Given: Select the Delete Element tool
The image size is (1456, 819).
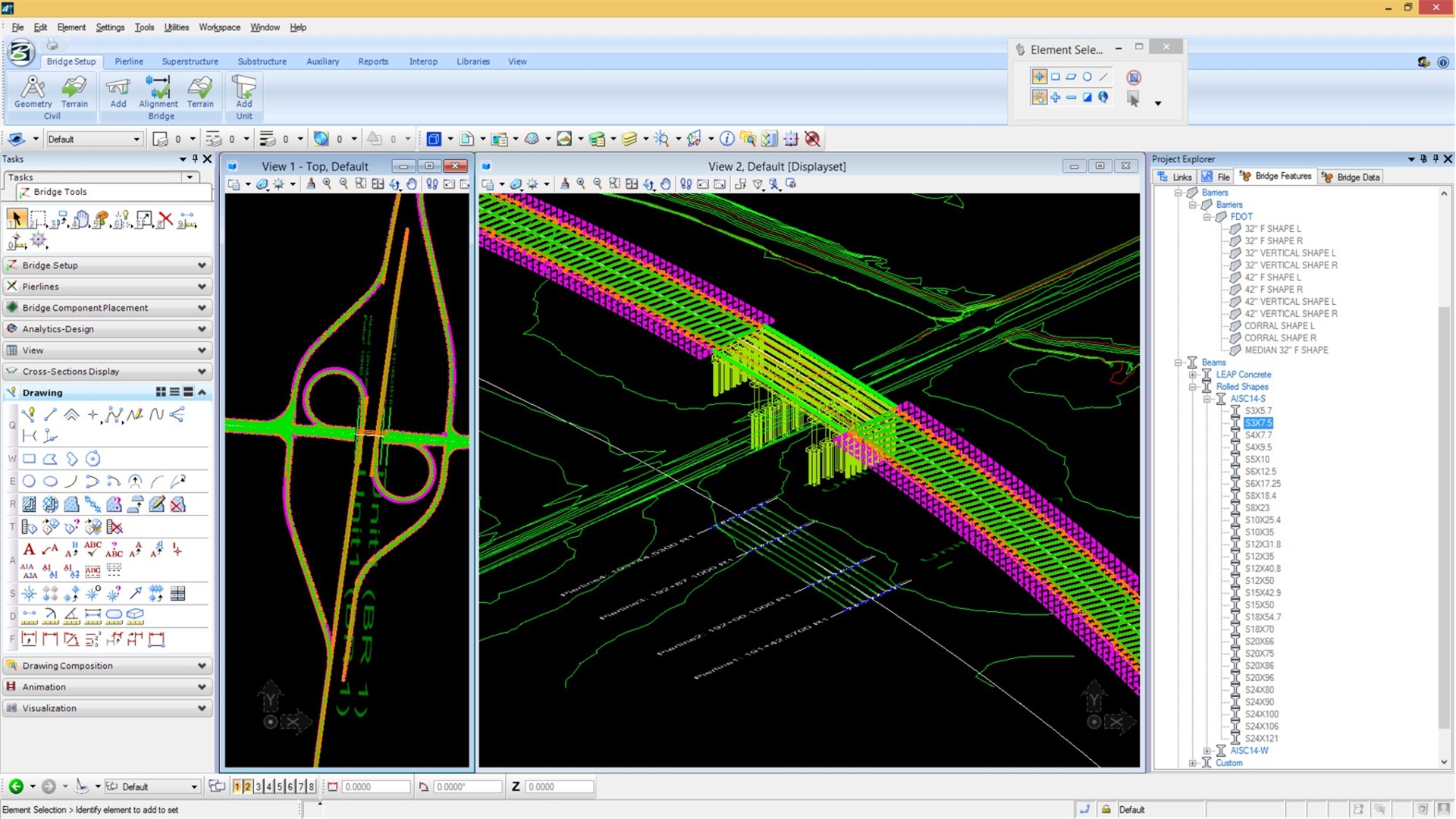Looking at the screenshot, I should tap(165, 219).
